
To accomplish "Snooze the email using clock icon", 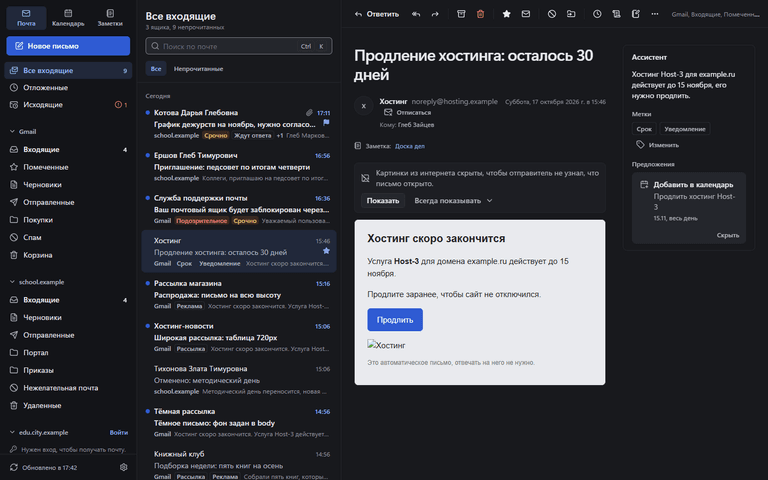I will [x=597, y=14].
